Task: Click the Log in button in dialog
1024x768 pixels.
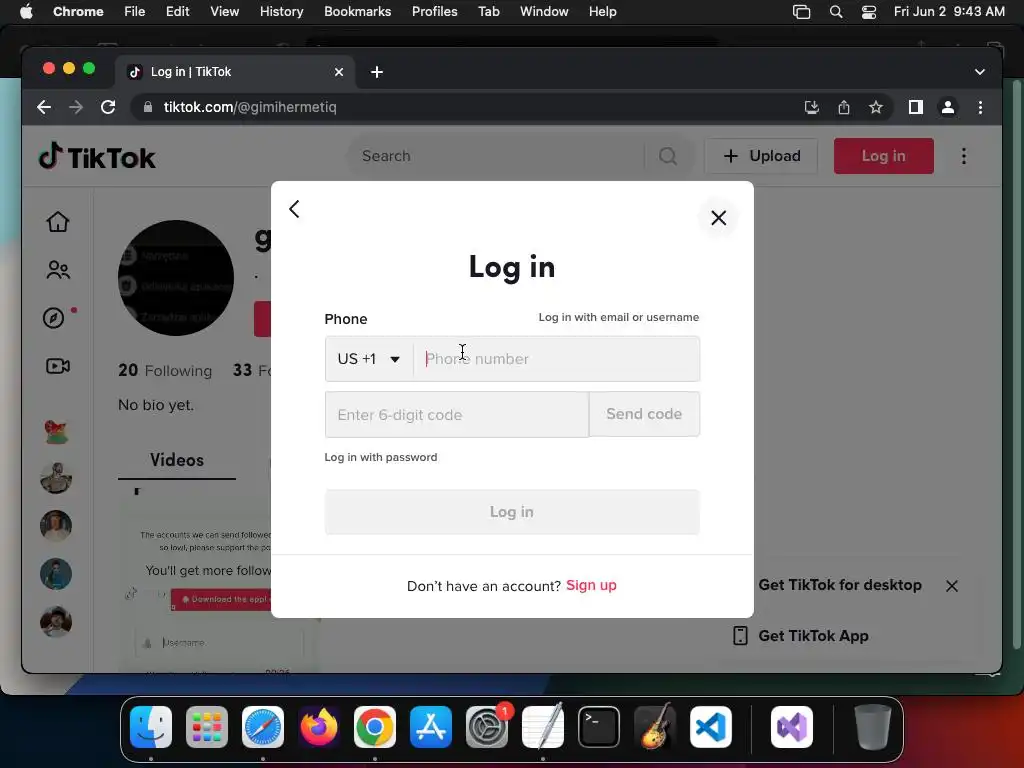Action: coord(512,512)
